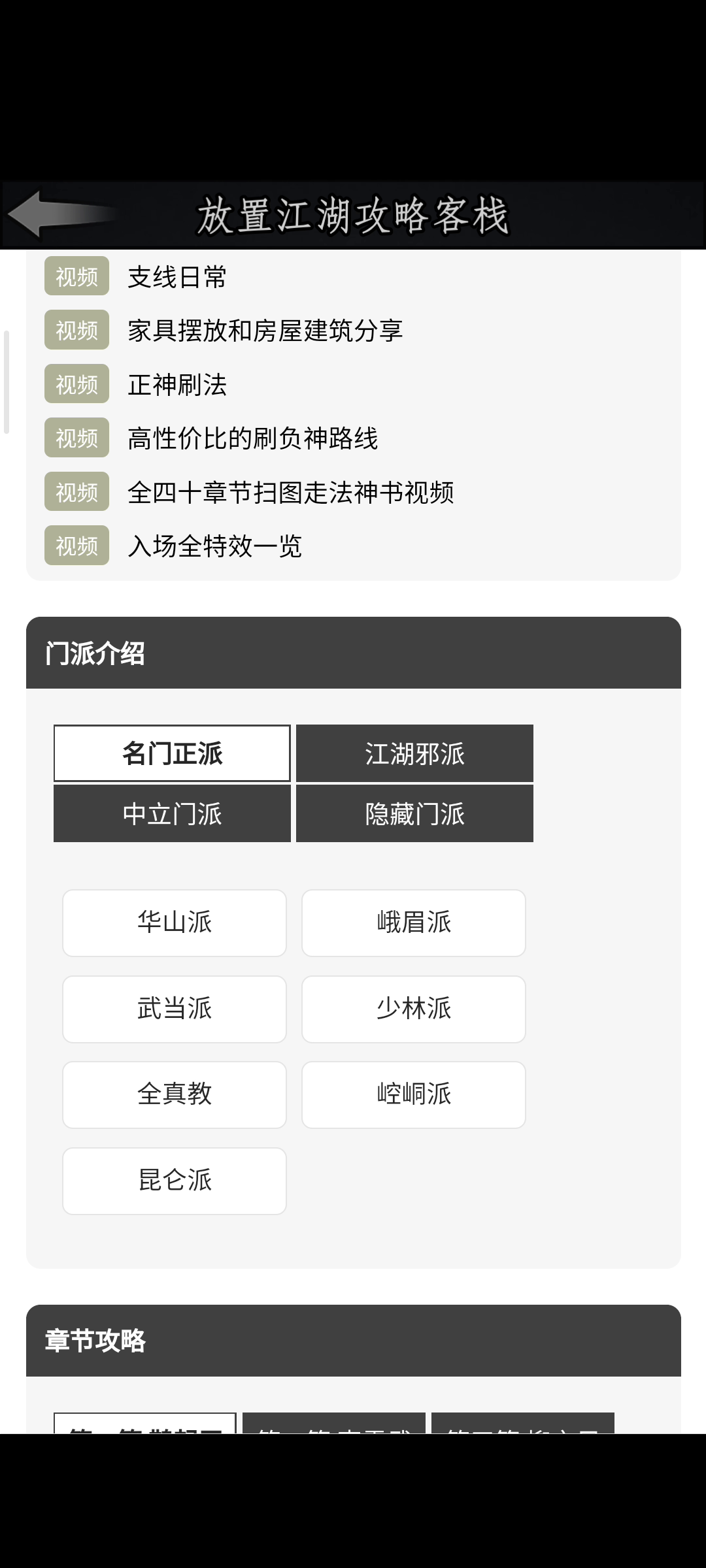The height and width of the screenshot is (1568, 706).
Task: Click the page scrollbar on the left edge
Action: [7, 382]
